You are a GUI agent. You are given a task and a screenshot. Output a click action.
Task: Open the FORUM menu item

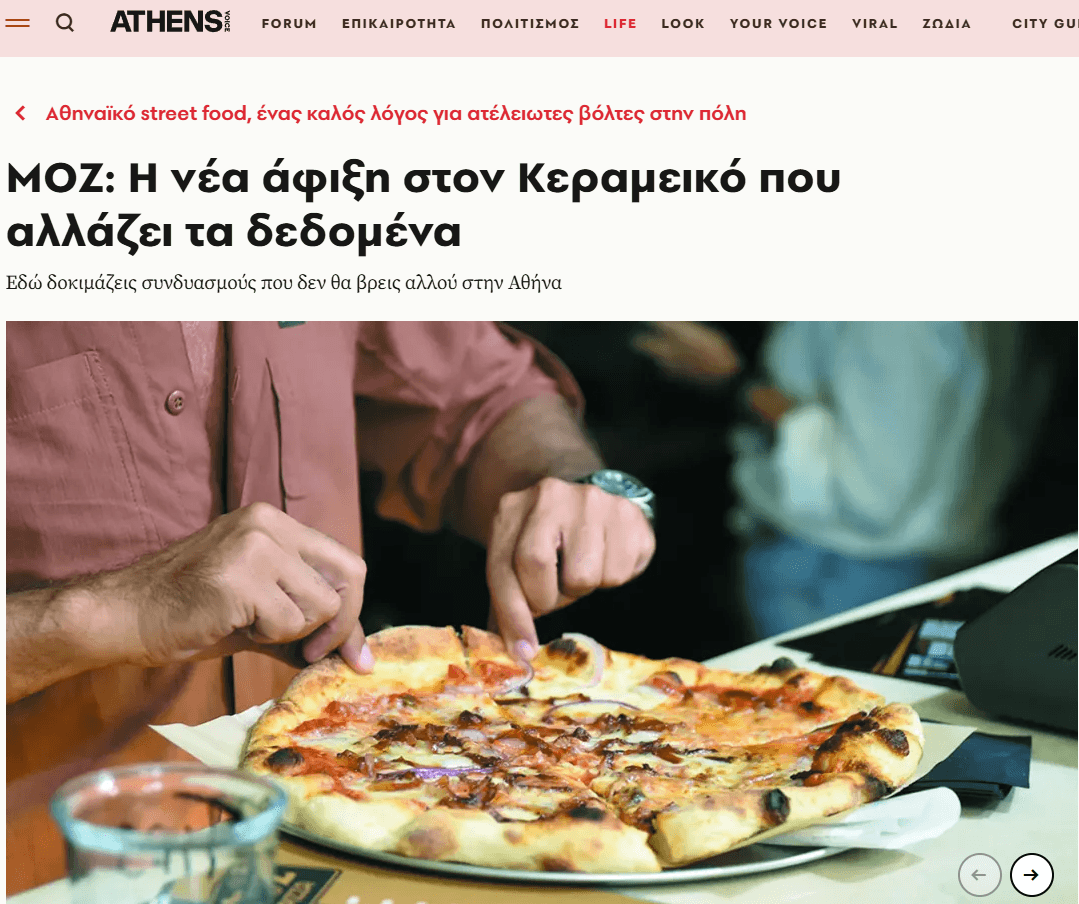pos(289,23)
